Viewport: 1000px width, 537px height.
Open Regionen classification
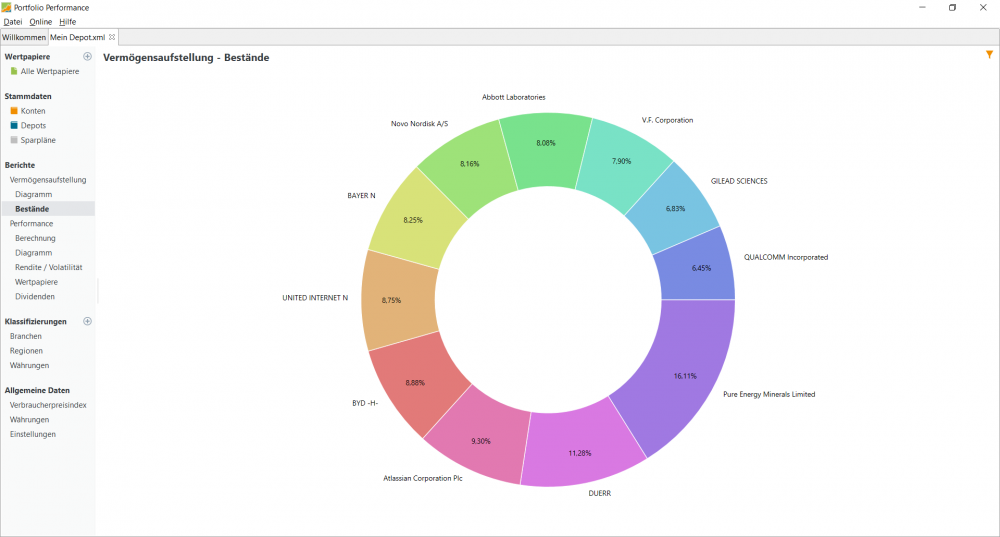pos(26,351)
